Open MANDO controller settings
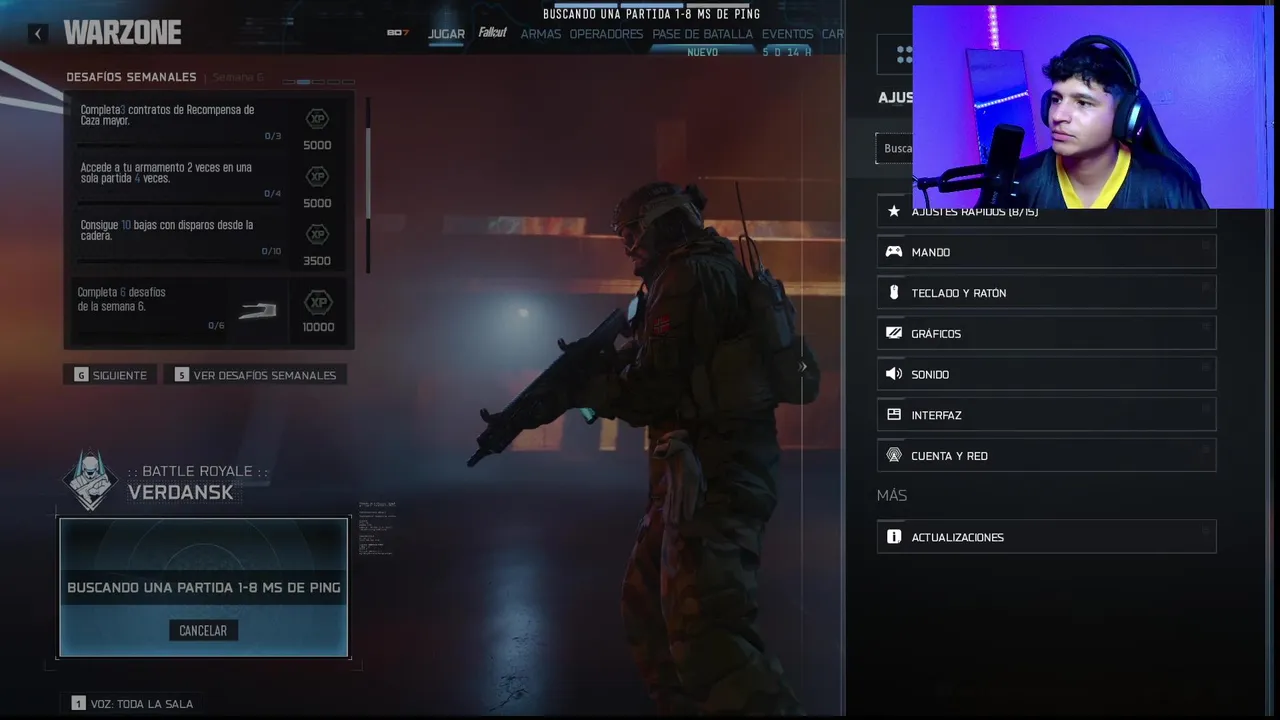 (1046, 252)
